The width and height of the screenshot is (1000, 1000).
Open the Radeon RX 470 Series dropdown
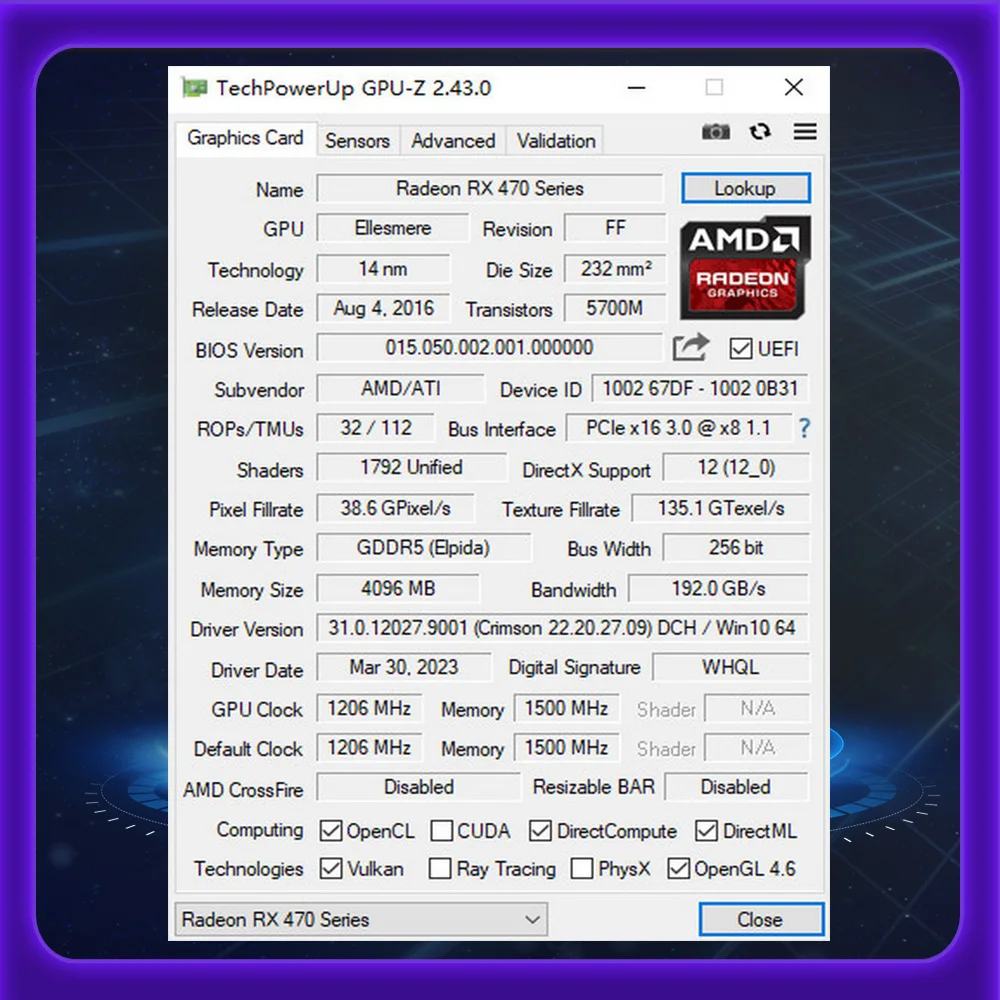point(534,918)
